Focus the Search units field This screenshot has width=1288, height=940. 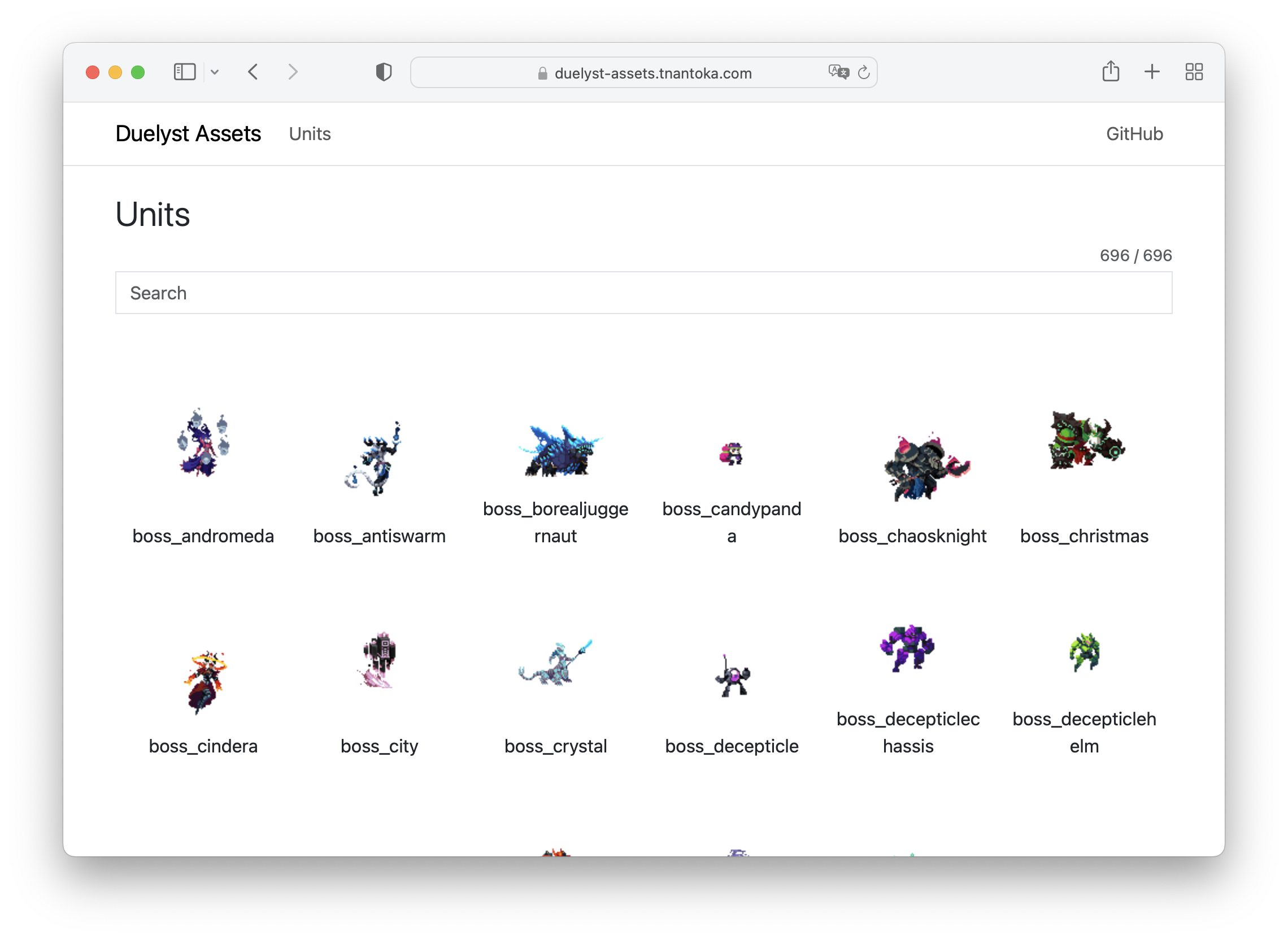click(x=643, y=293)
